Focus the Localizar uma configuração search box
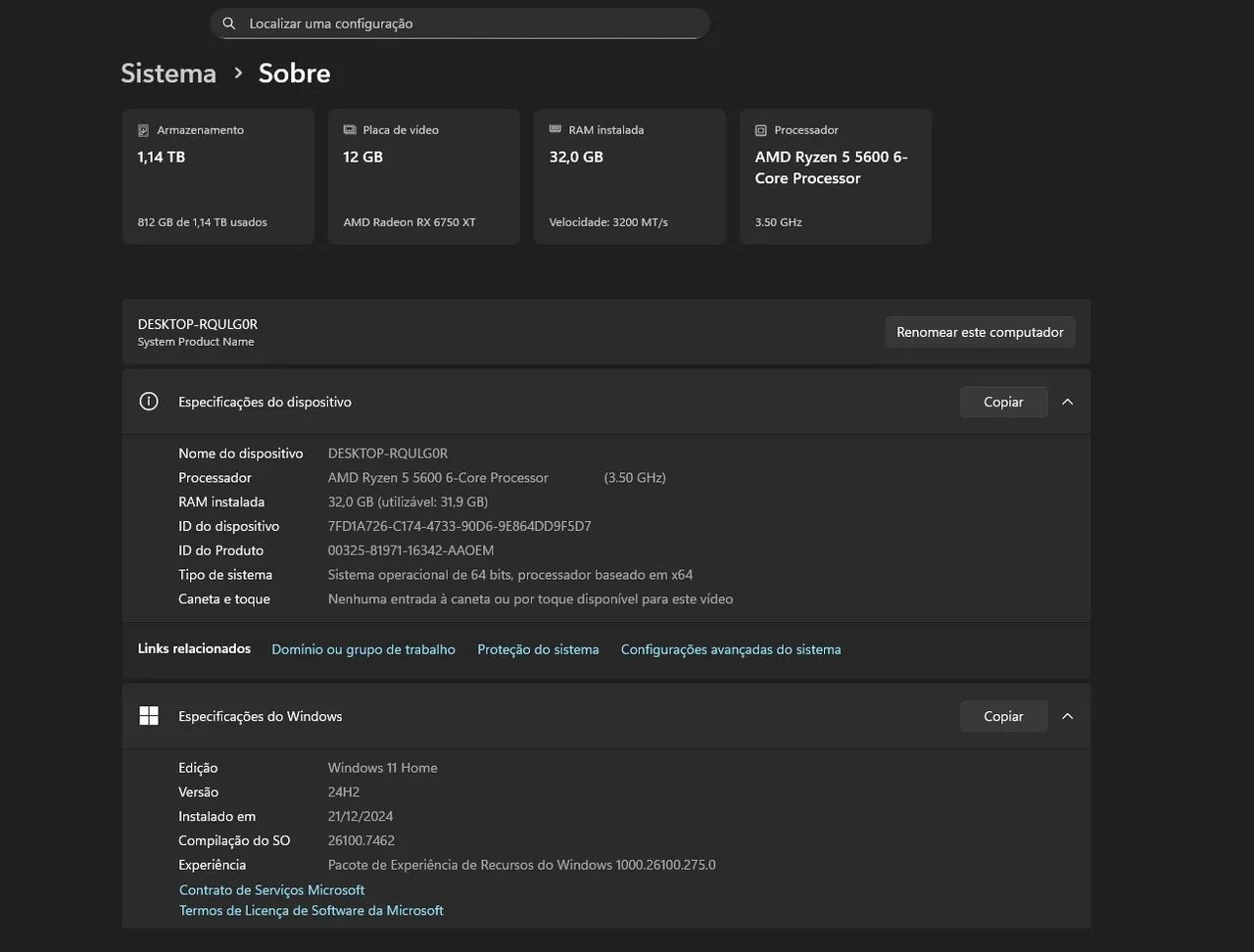Image resolution: width=1254 pixels, height=952 pixels. pos(460,24)
